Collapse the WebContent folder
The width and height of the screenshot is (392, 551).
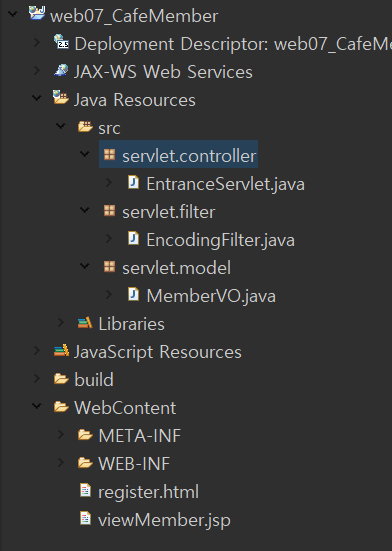coord(37,406)
